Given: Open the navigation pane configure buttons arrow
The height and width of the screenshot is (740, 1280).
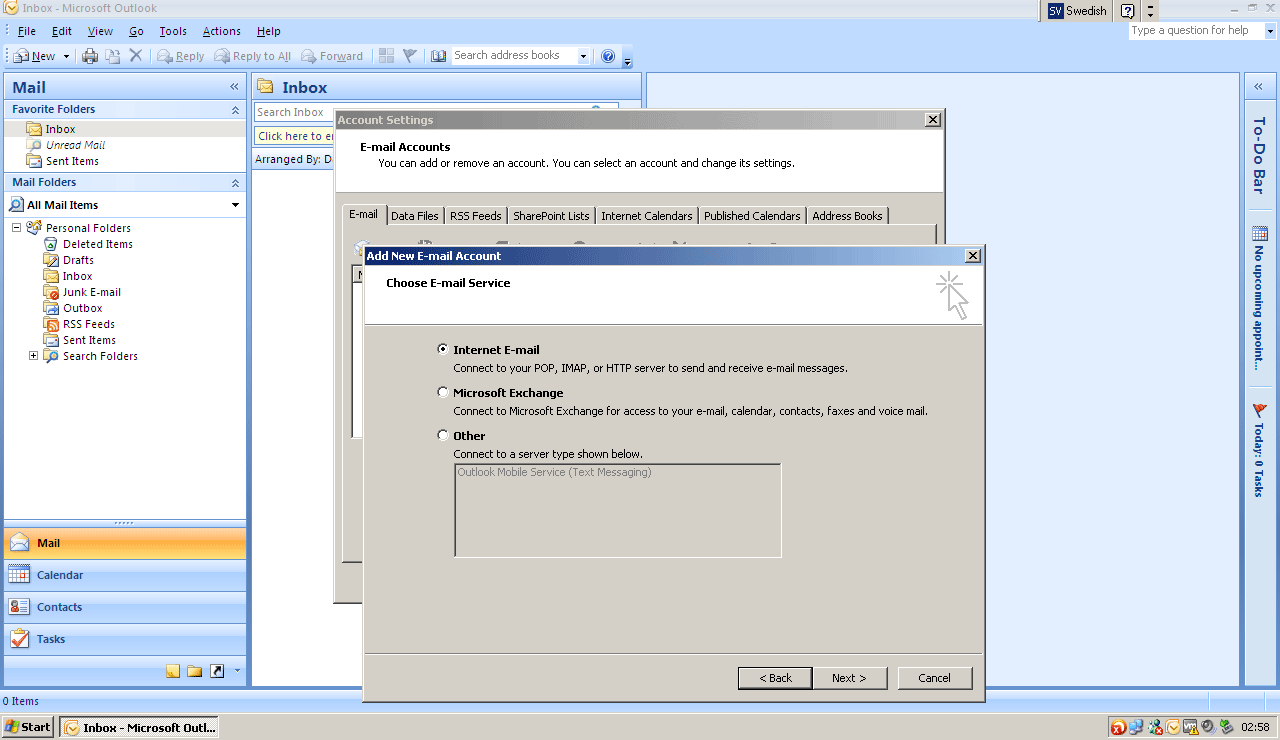Looking at the screenshot, I should pyautogui.click(x=237, y=671).
